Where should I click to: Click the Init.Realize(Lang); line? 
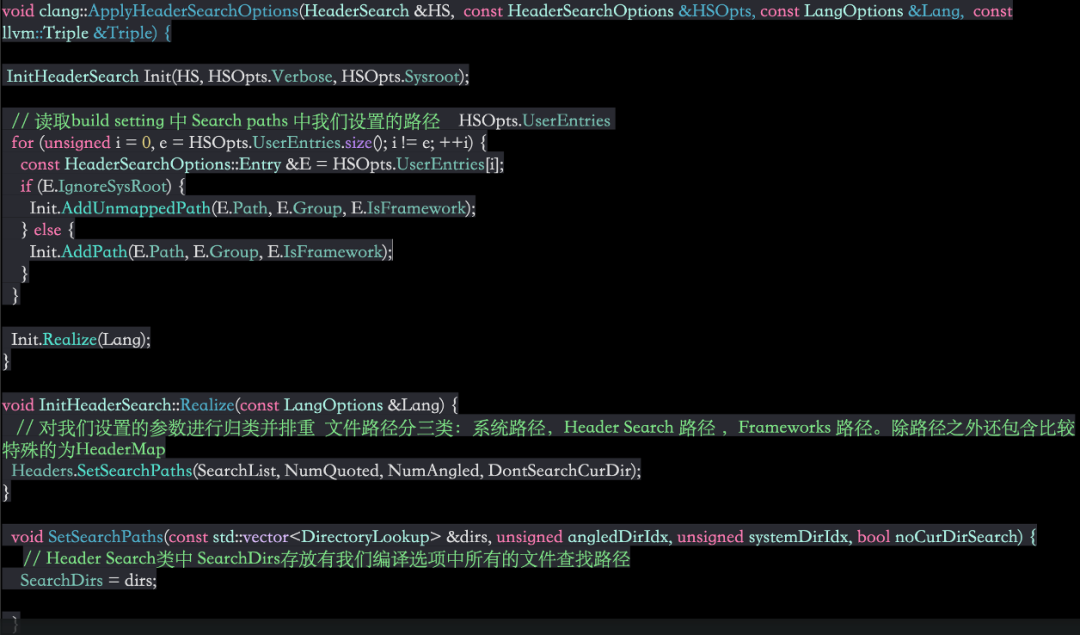pos(81,340)
